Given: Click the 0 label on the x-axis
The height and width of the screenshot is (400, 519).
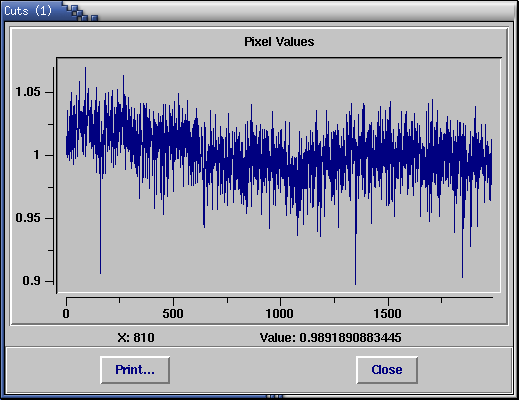Looking at the screenshot, I should pos(66,314).
